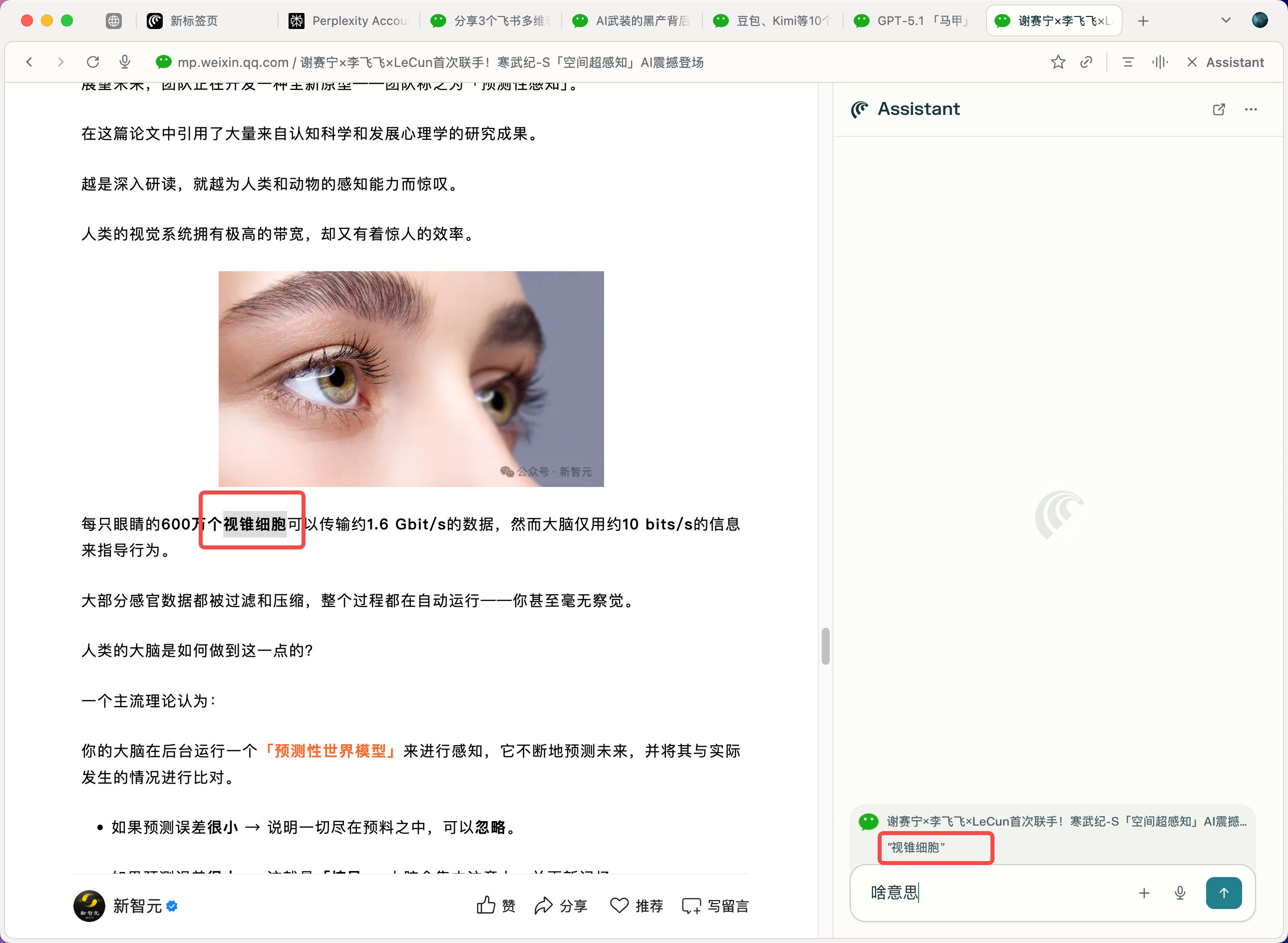Open Assistant more options menu
This screenshot has width=1288, height=943.
click(1251, 109)
